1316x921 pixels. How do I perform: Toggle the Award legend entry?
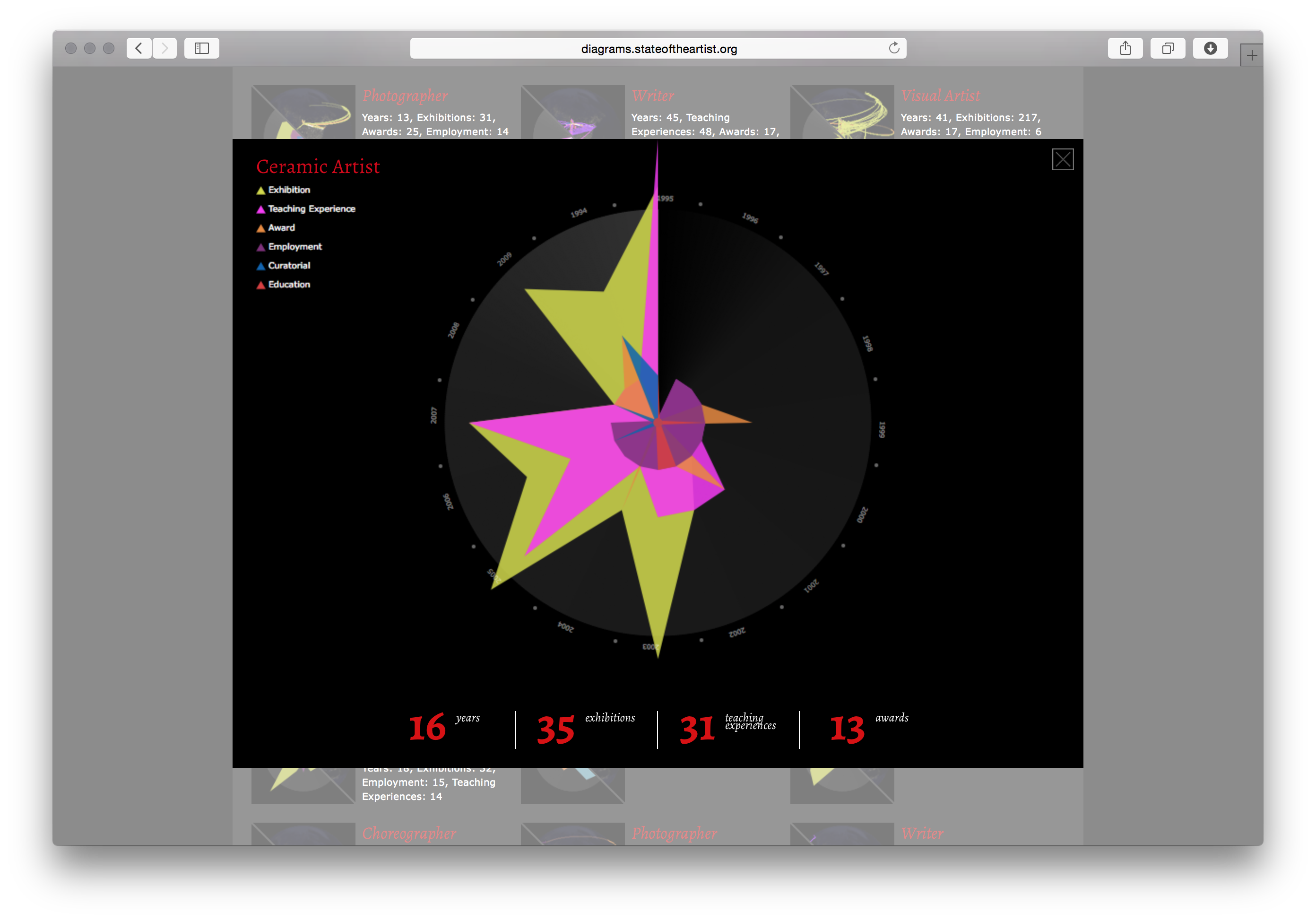(x=281, y=227)
